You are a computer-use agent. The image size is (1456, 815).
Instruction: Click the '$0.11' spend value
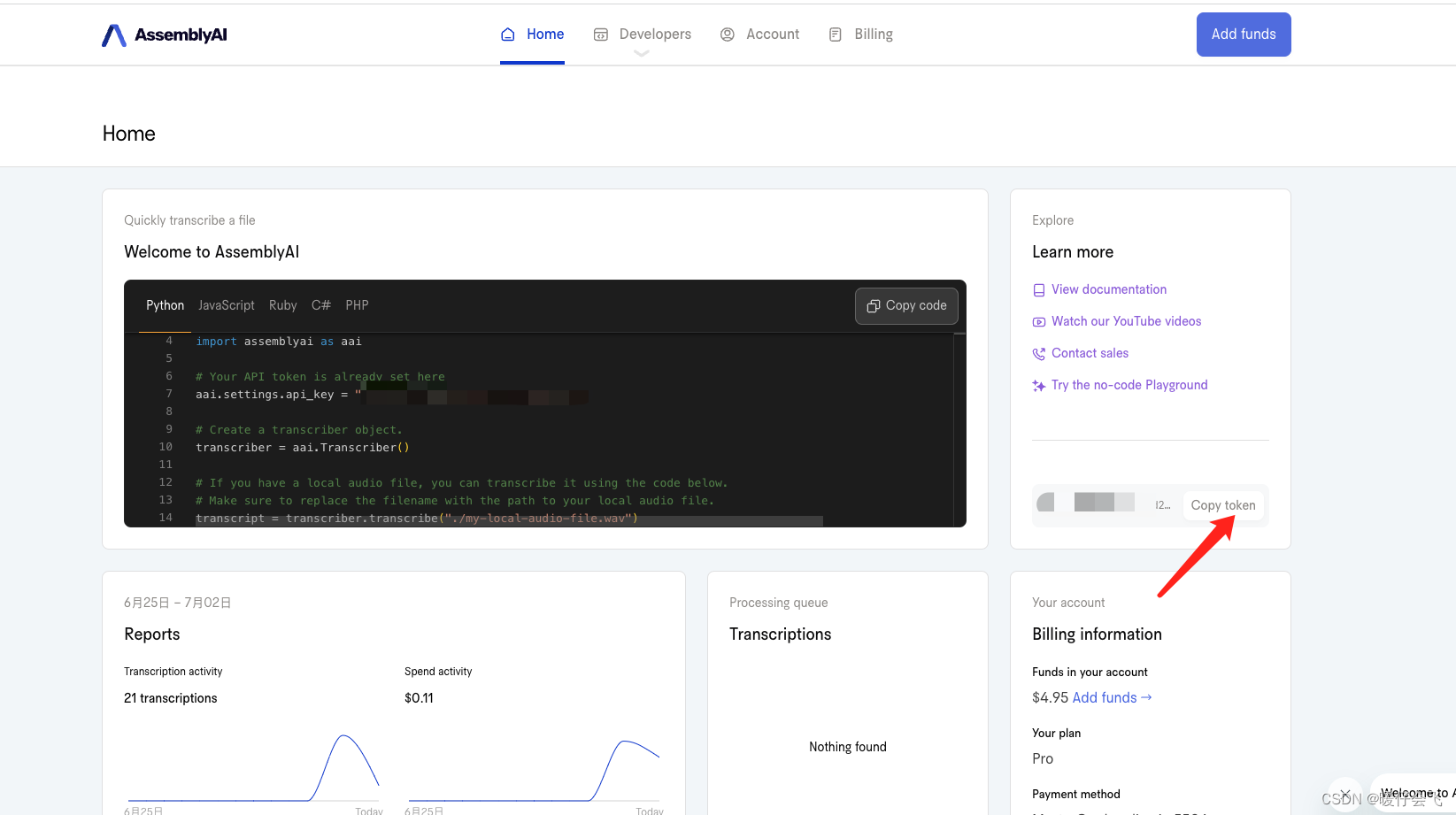click(x=419, y=698)
